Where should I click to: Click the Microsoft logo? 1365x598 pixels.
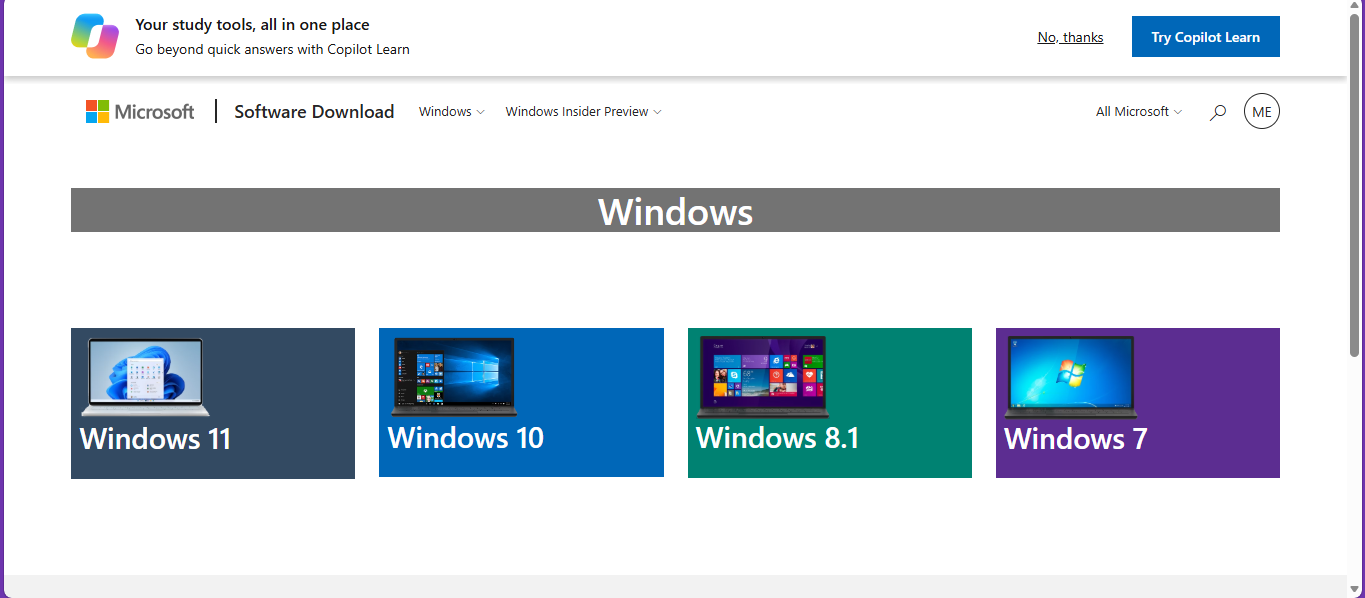pyautogui.click(x=140, y=112)
